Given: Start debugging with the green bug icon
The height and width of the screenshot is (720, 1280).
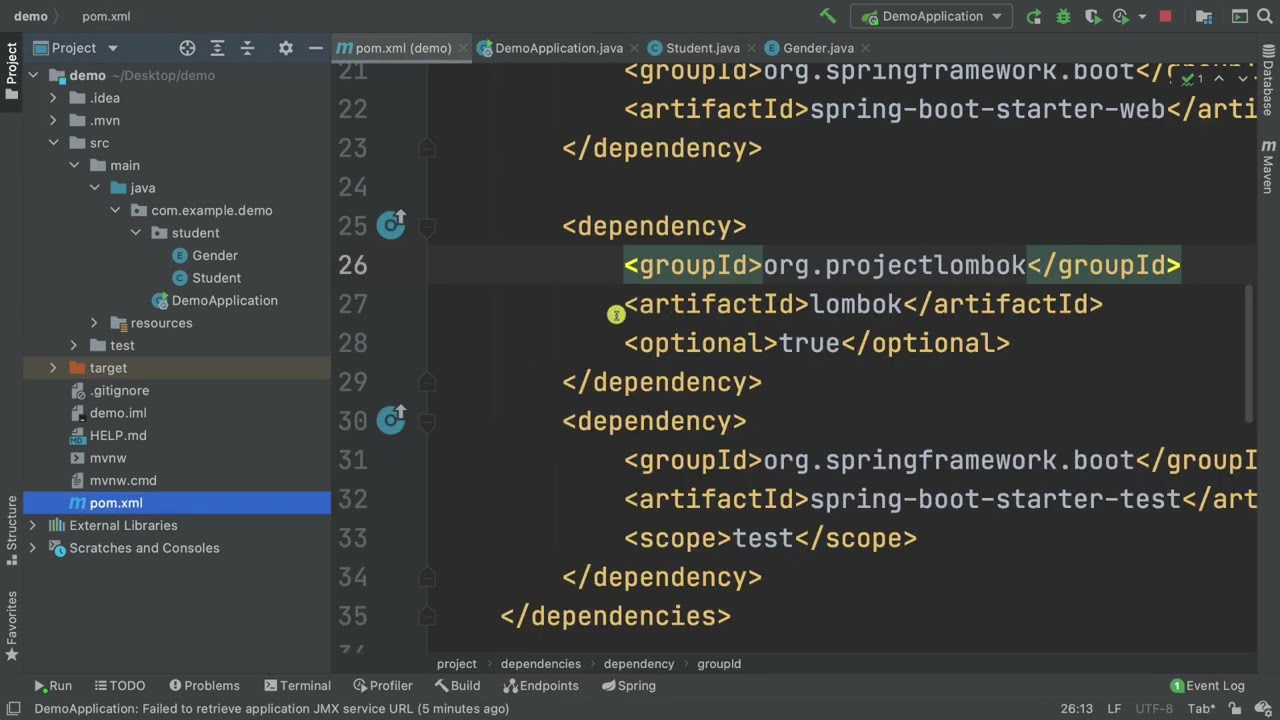Looking at the screenshot, I should [x=1064, y=16].
